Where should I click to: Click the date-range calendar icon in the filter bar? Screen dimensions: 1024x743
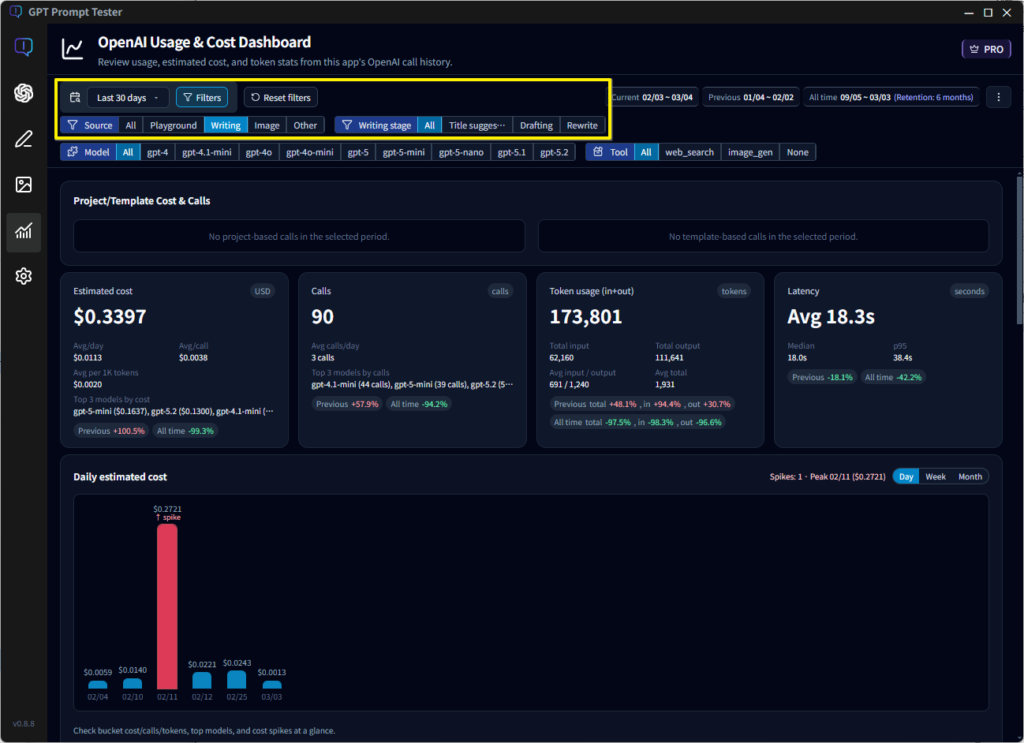75,97
